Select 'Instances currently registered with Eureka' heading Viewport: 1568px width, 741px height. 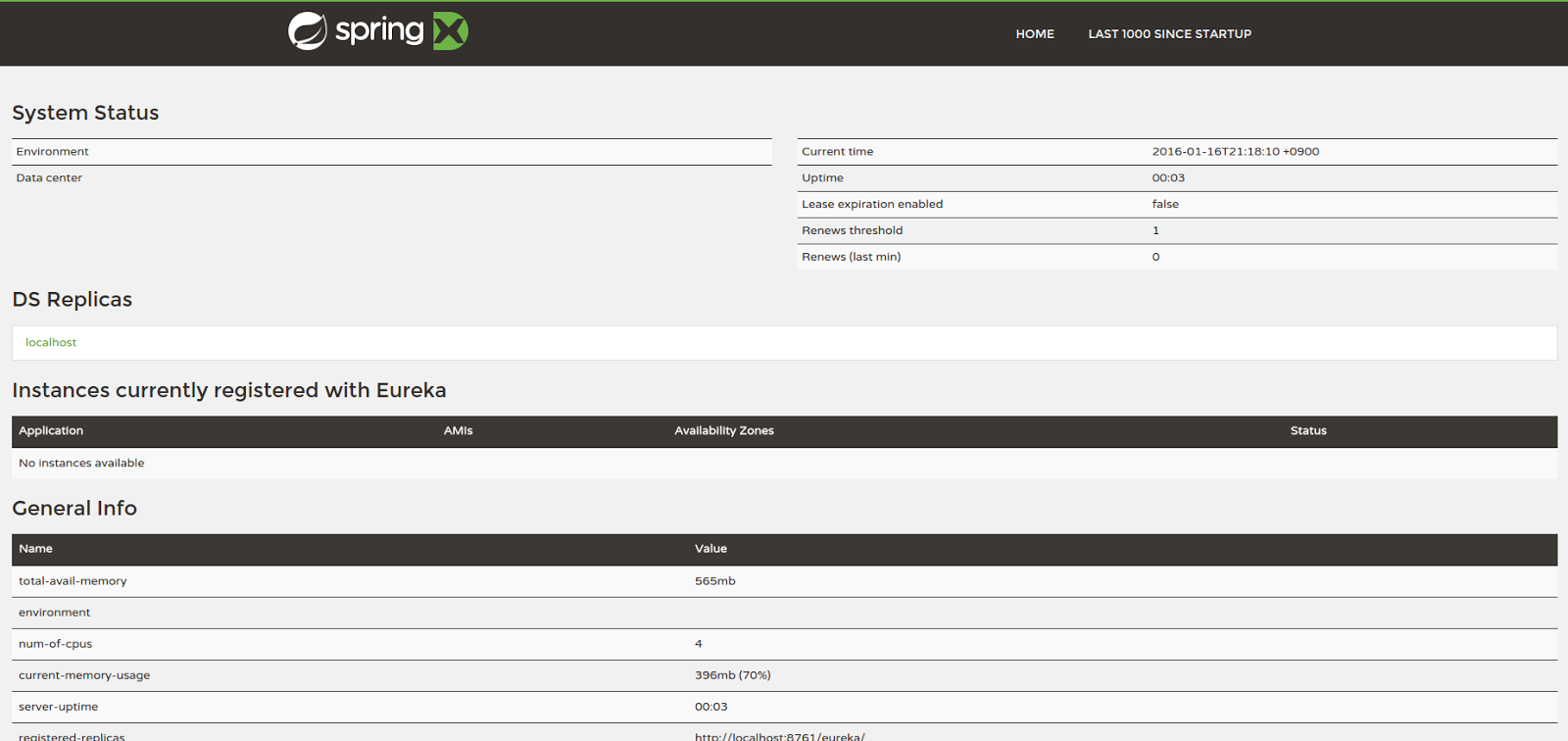coord(228,390)
